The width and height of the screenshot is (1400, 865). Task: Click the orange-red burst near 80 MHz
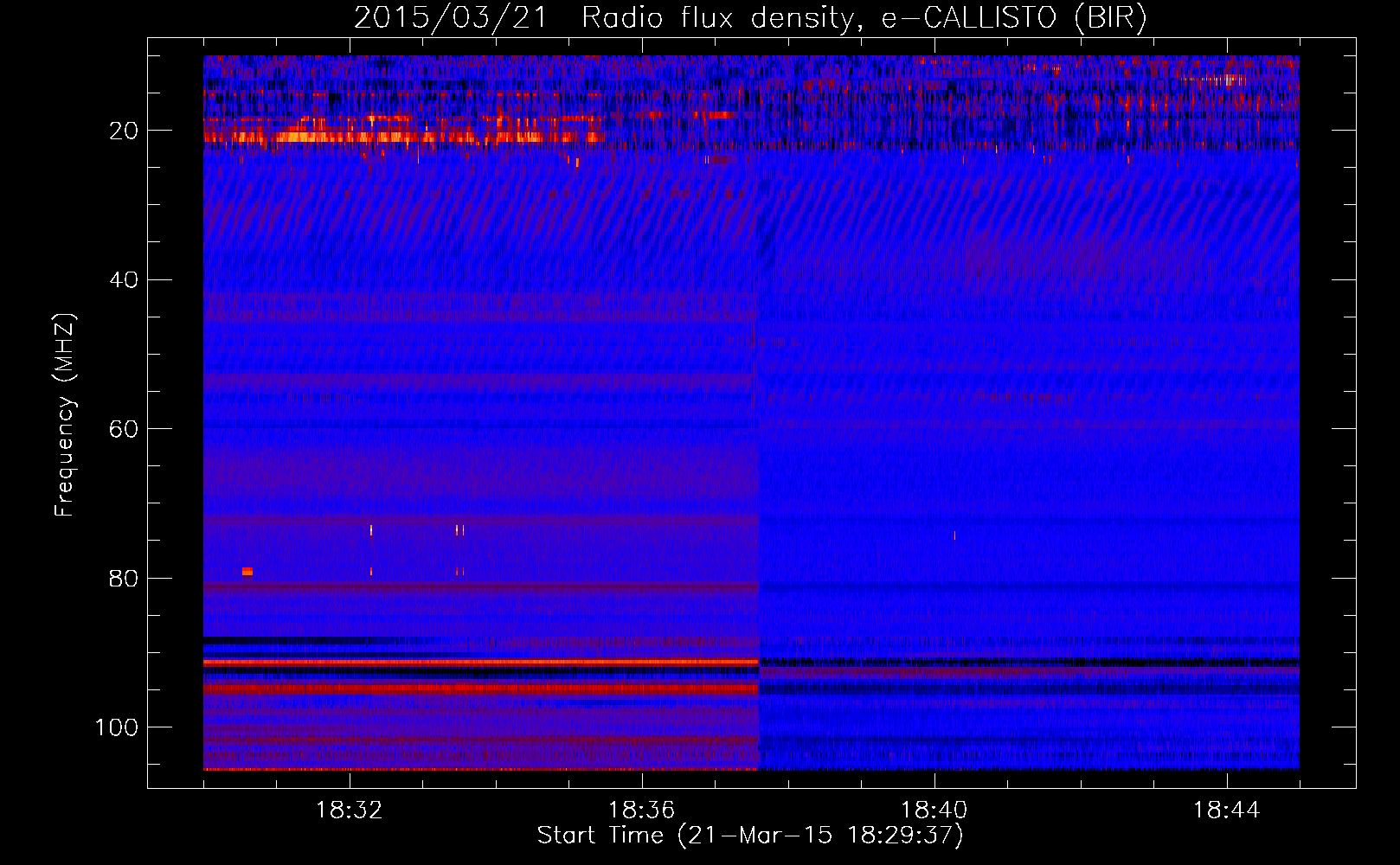[247, 571]
